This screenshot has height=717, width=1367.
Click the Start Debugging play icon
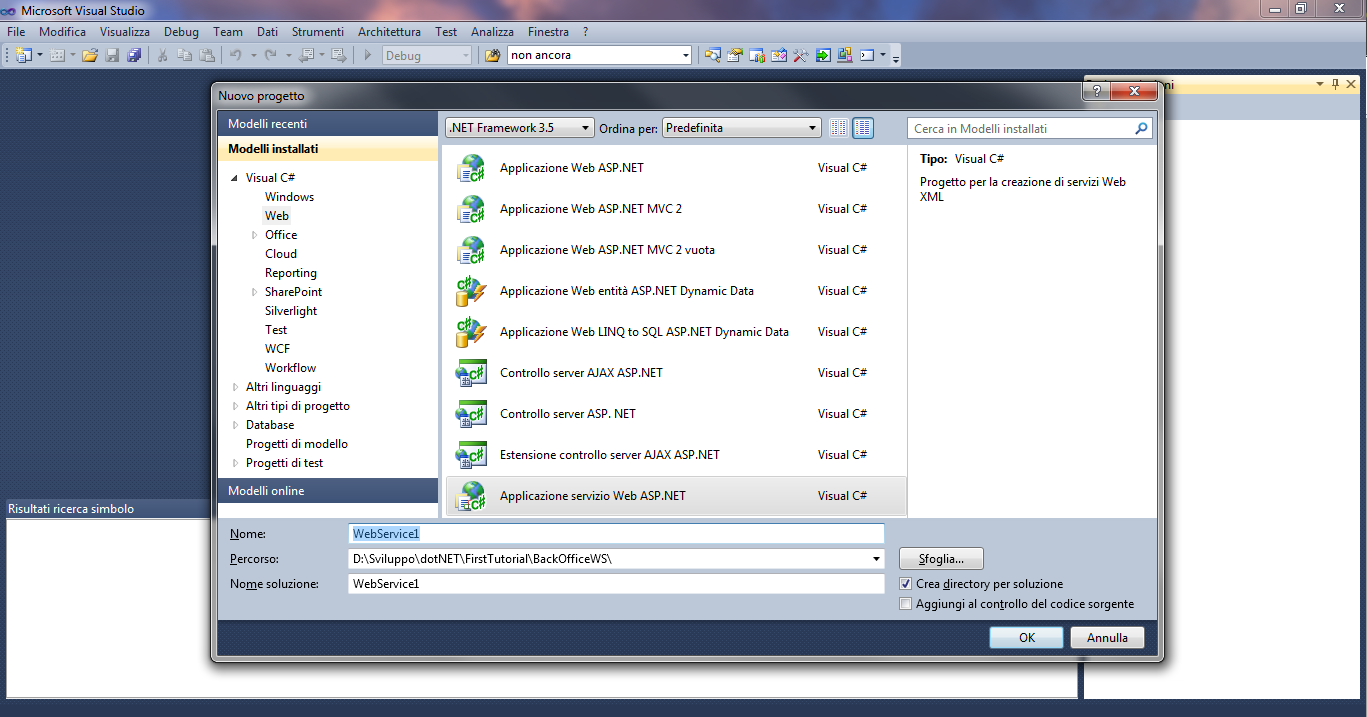tap(368, 55)
